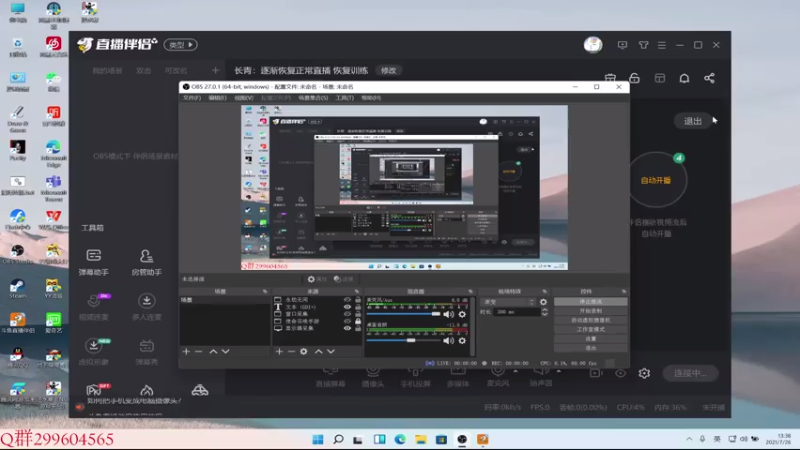The width and height of the screenshot is (800, 450).
Task: Open the 弹幕助手 danmaku assistant tool
Action: [x=93, y=262]
